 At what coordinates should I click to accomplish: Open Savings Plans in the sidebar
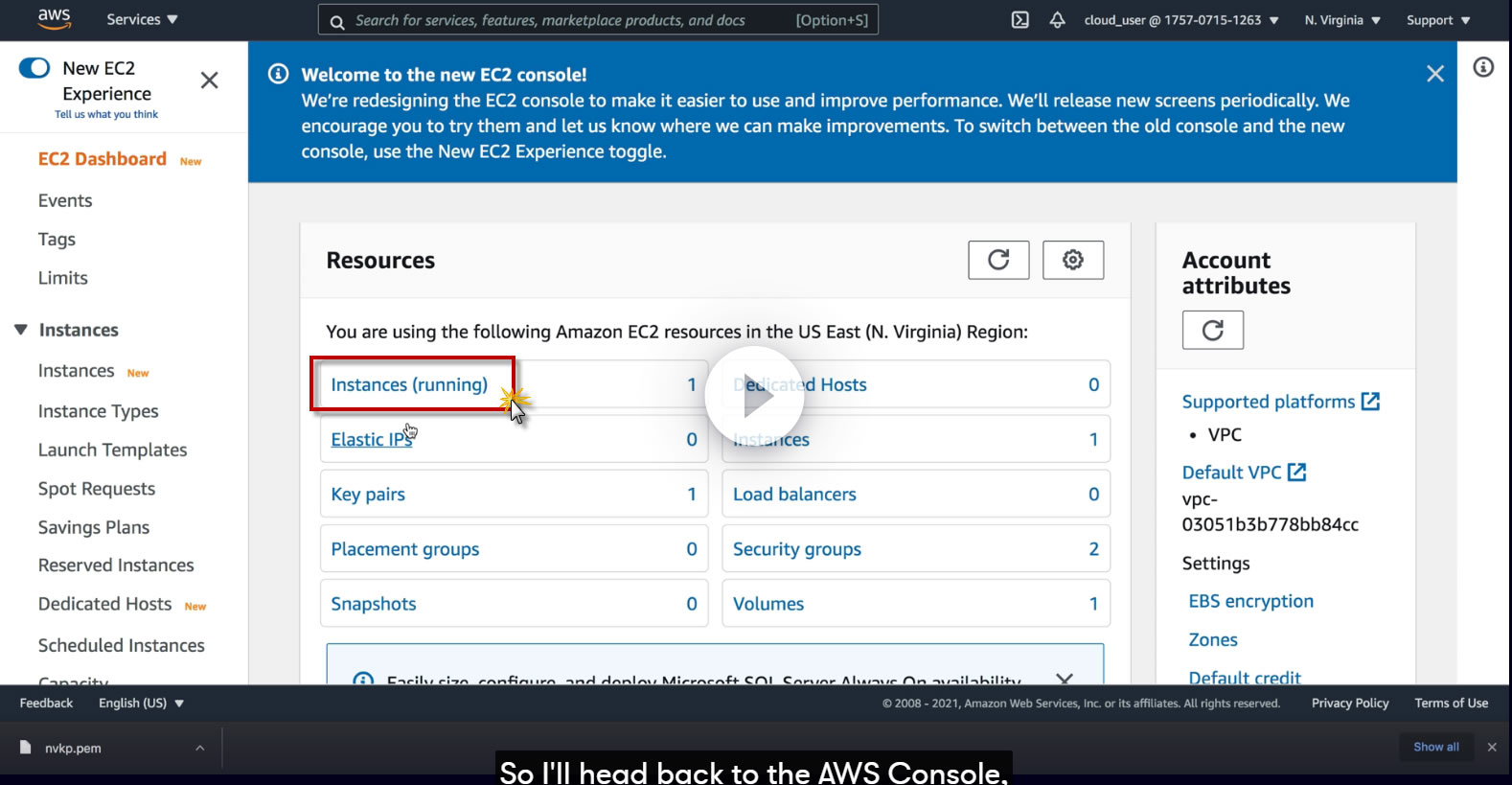pyautogui.click(x=94, y=527)
